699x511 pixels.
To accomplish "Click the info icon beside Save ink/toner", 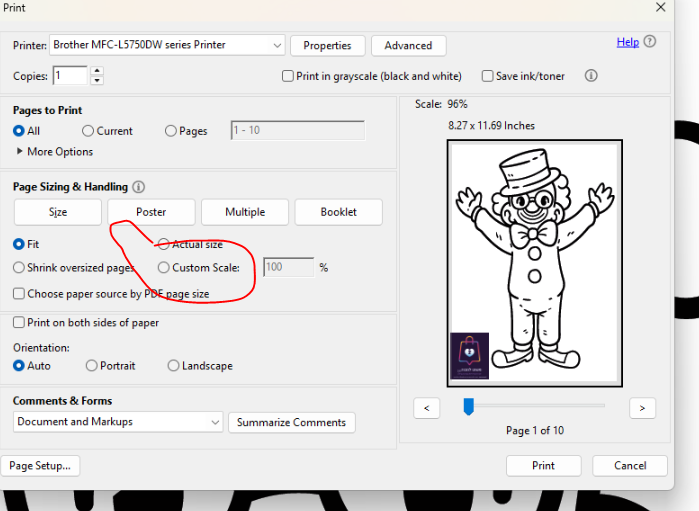I will 591,76.
